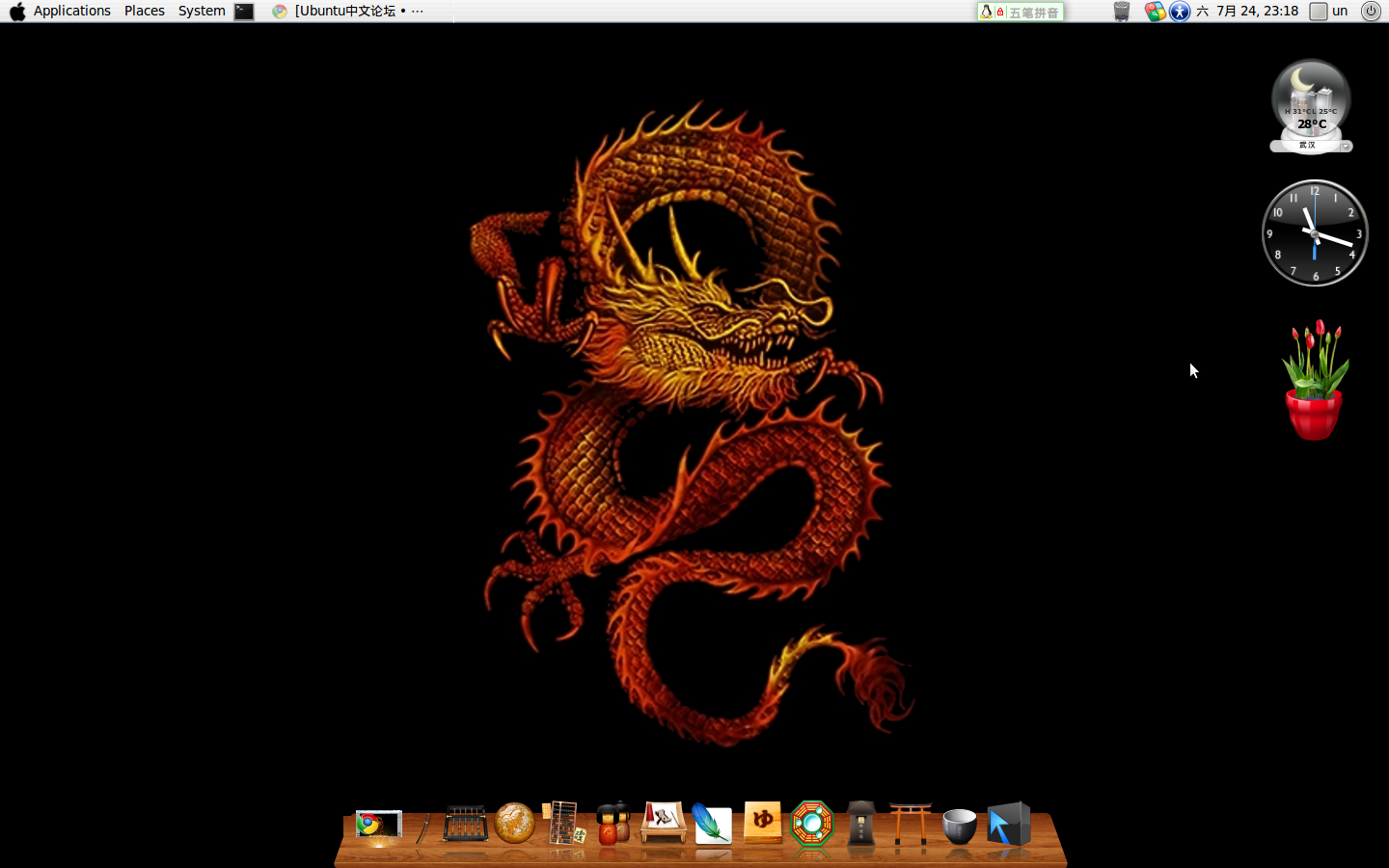Switch to the Ubuntu中文论坛 browser window
This screenshot has width=1389, height=868.
click(x=348, y=11)
